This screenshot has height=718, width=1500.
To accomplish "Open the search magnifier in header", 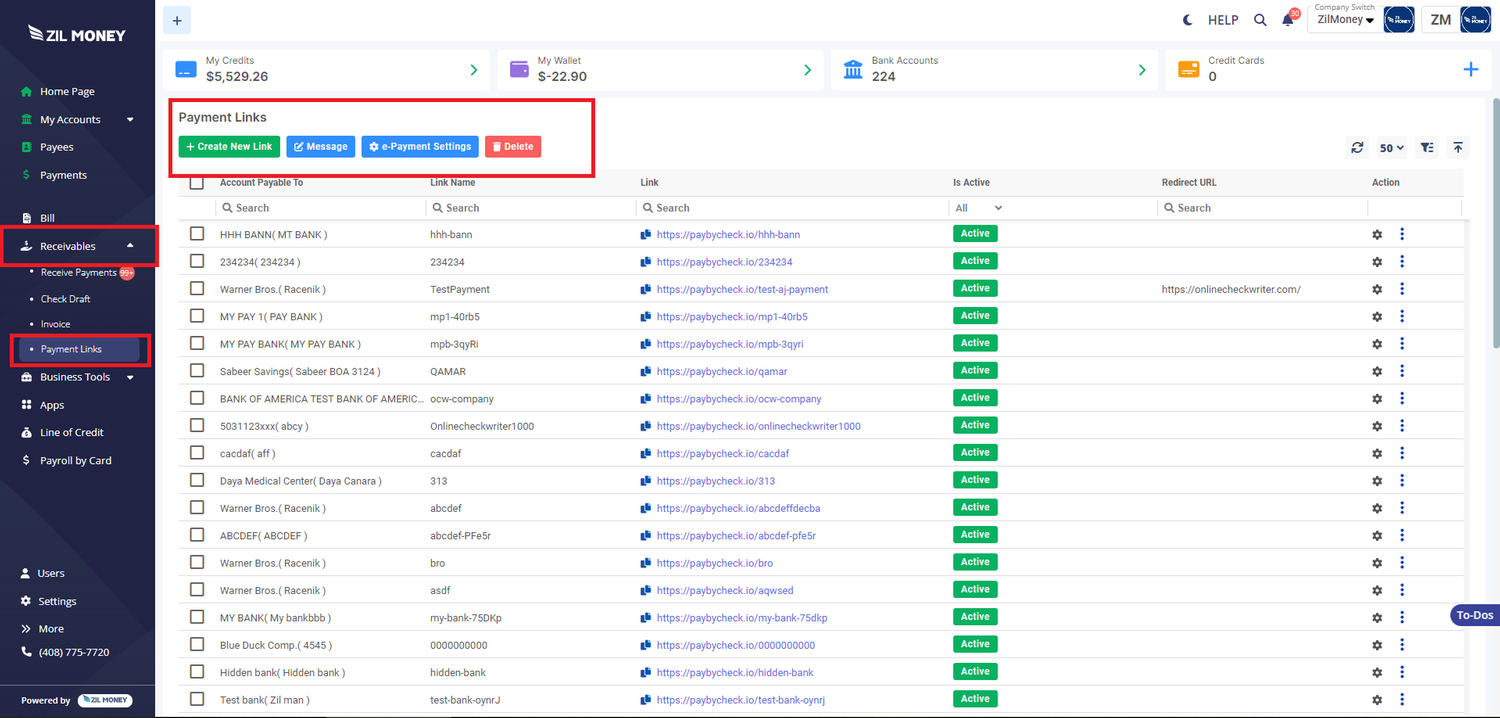I will pyautogui.click(x=1260, y=20).
